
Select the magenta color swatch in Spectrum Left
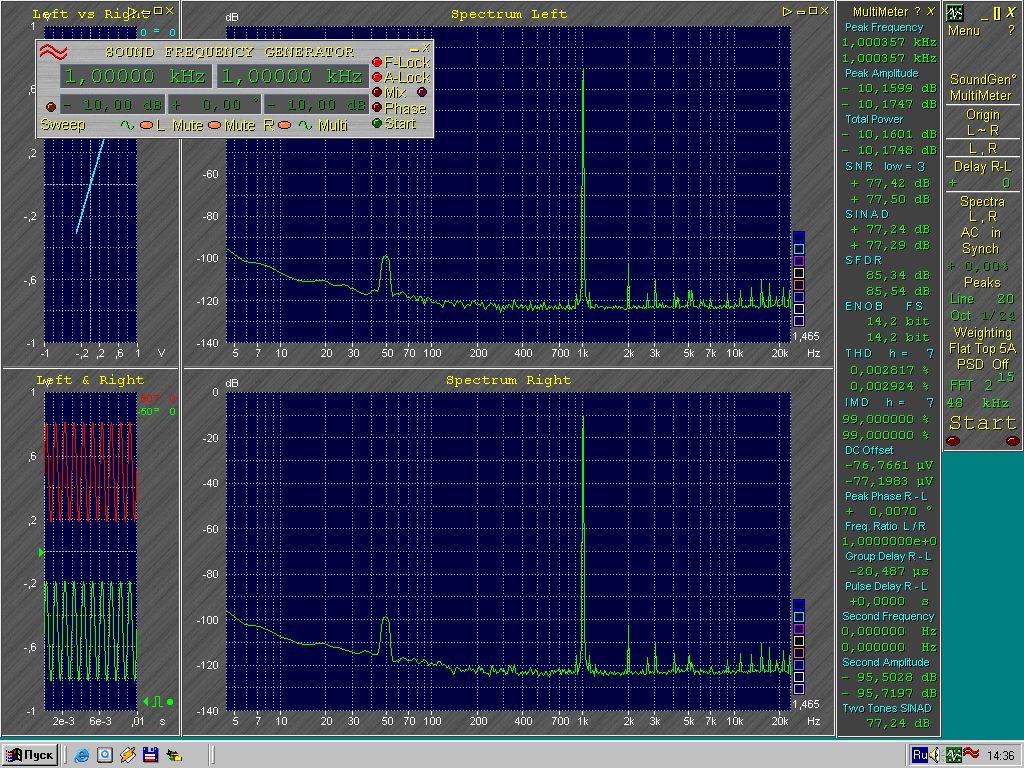[798, 261]
